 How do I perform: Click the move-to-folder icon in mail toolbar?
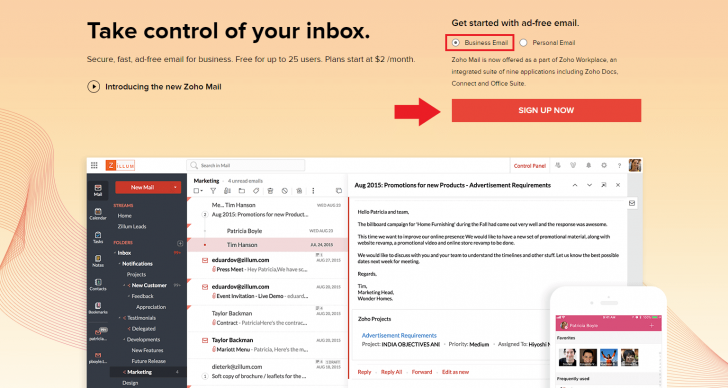pos(241,191)
